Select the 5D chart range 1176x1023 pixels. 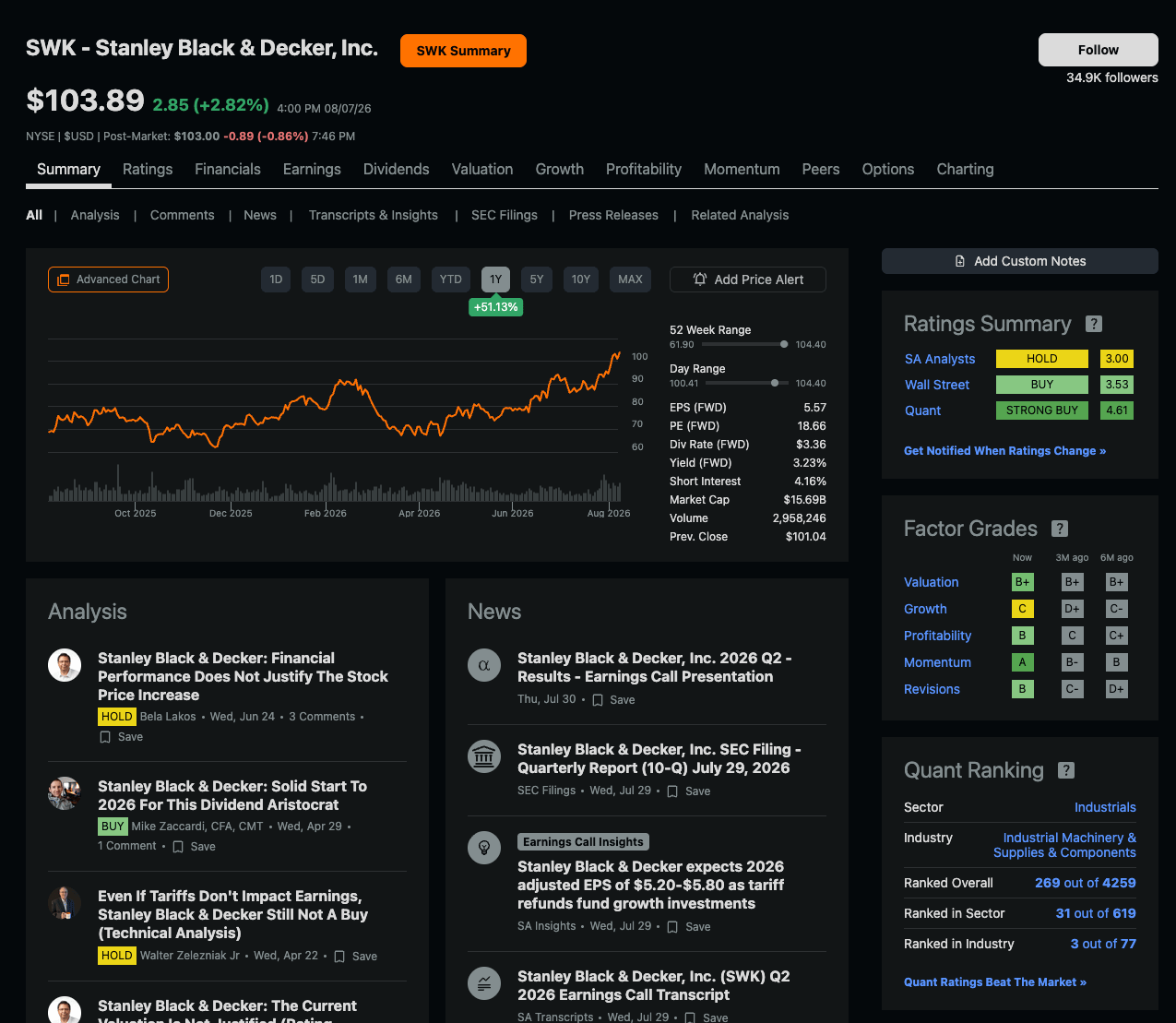coord(317,280)
